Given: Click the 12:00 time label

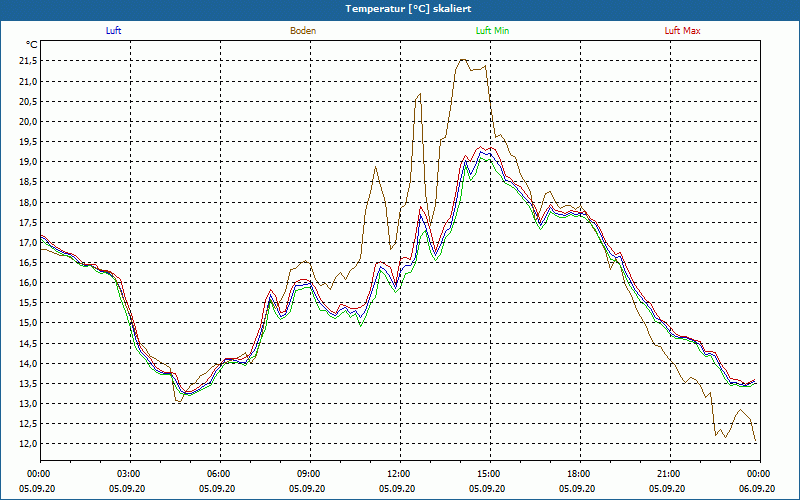Looking at the screenshot, I should 400,474.
